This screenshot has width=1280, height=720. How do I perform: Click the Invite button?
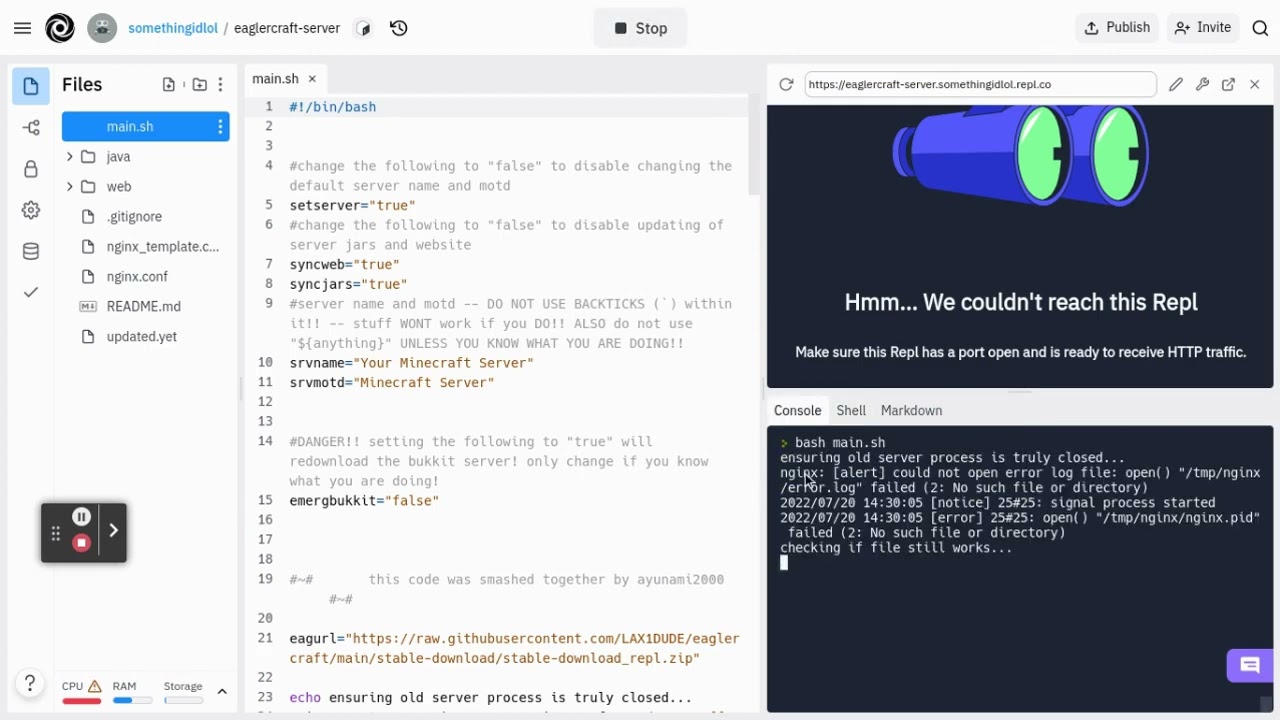[x=1203, y=28]
